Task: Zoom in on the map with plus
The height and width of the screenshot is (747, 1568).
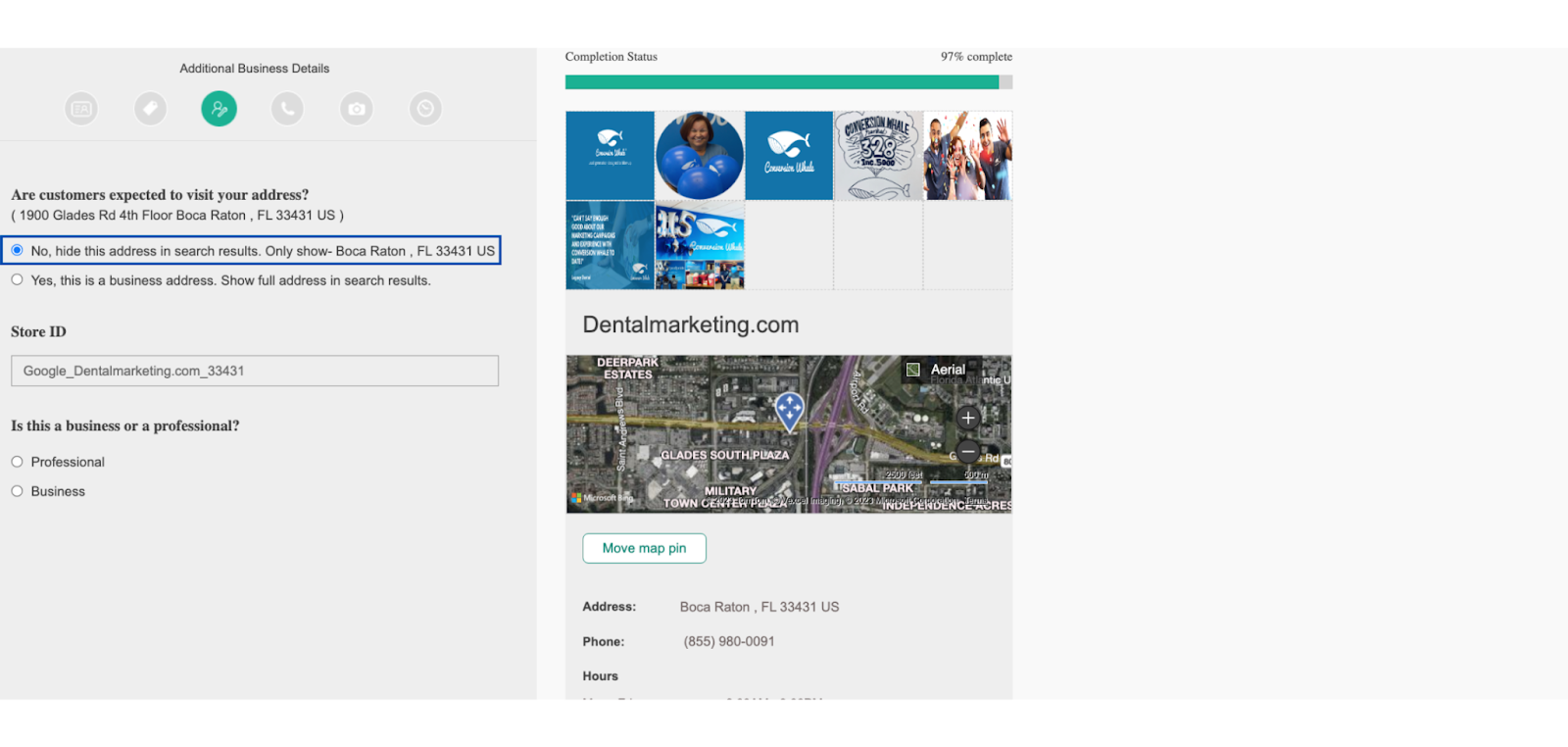Action: [x=968, y=418]
